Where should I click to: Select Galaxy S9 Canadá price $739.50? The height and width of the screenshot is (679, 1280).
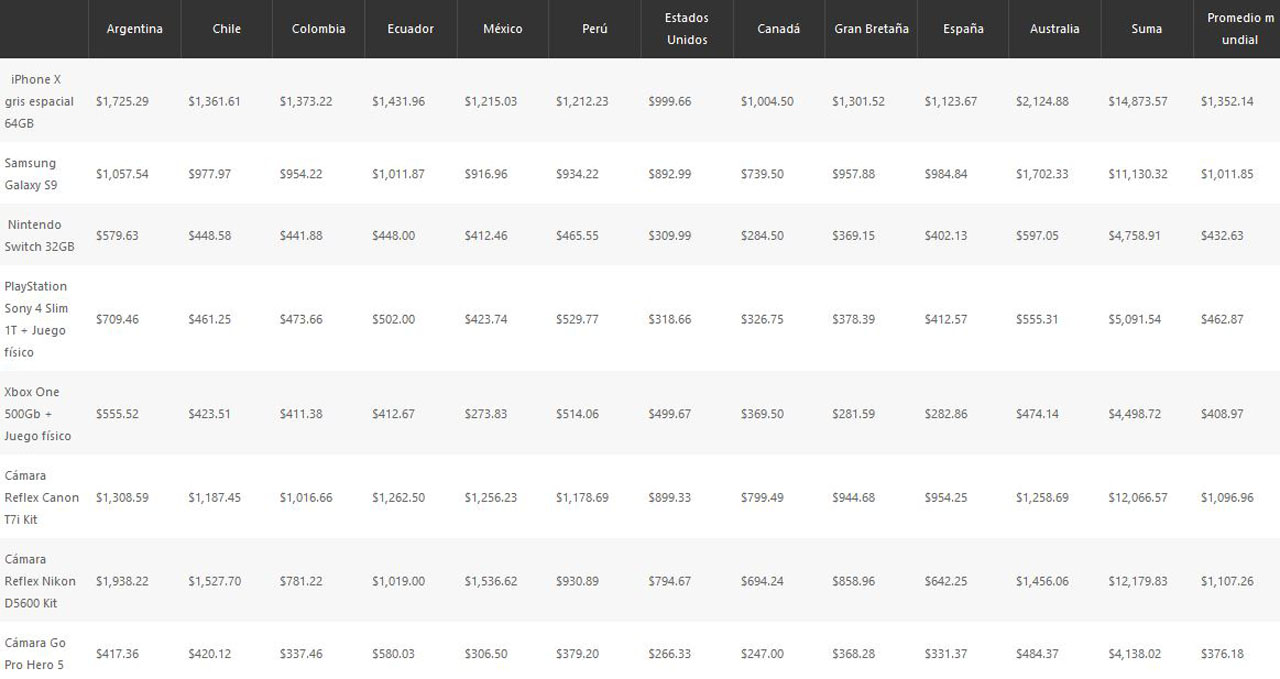tap(762, 174)
